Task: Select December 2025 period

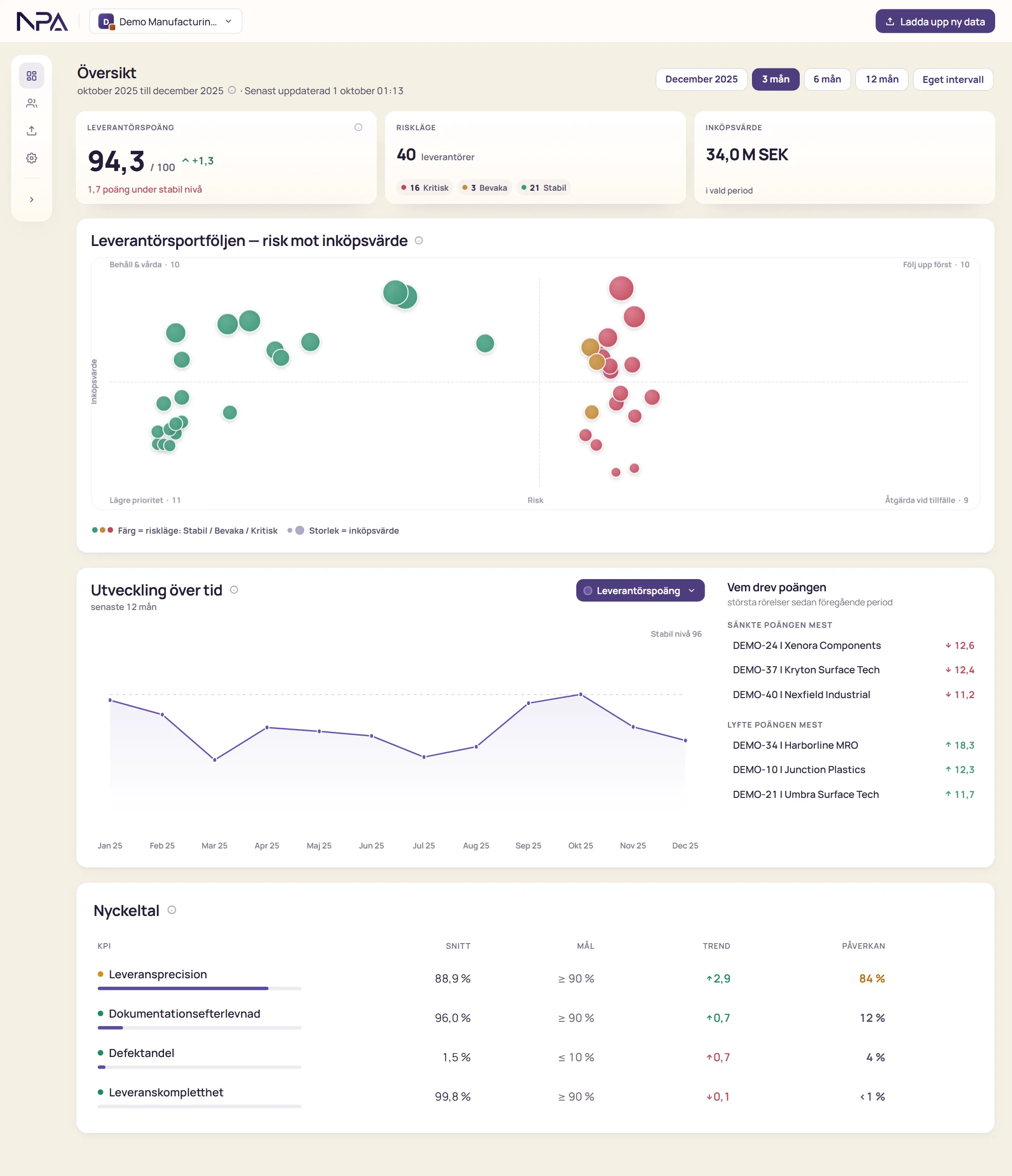Action: coord(701,80)
